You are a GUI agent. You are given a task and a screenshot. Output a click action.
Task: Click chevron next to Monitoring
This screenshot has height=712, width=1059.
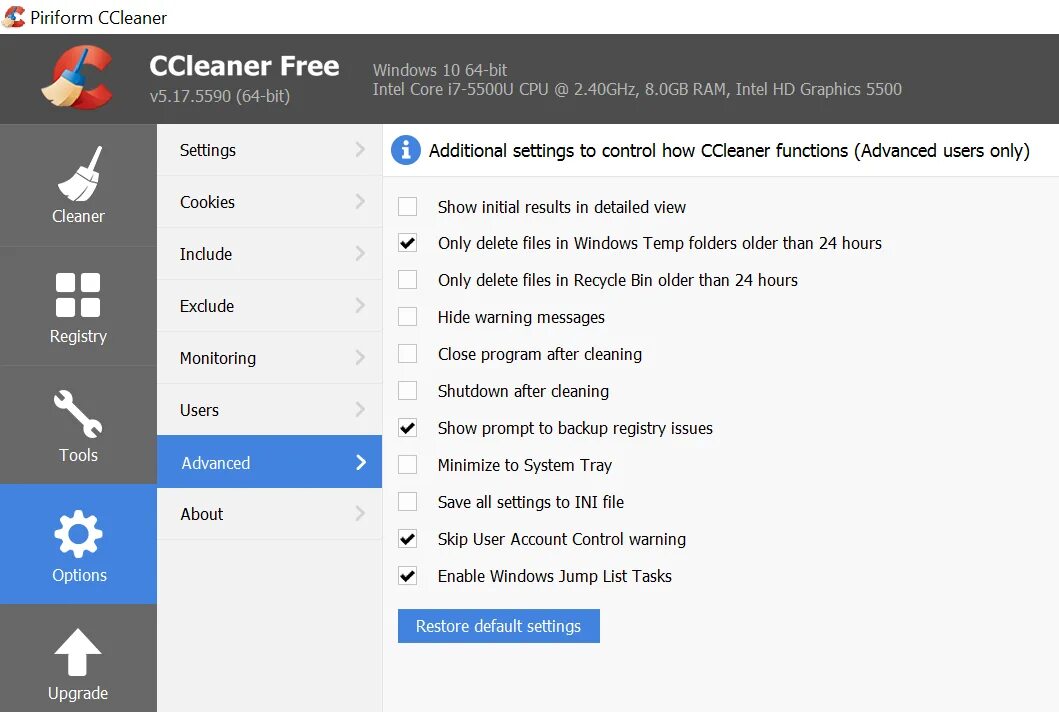coord(360,357)
